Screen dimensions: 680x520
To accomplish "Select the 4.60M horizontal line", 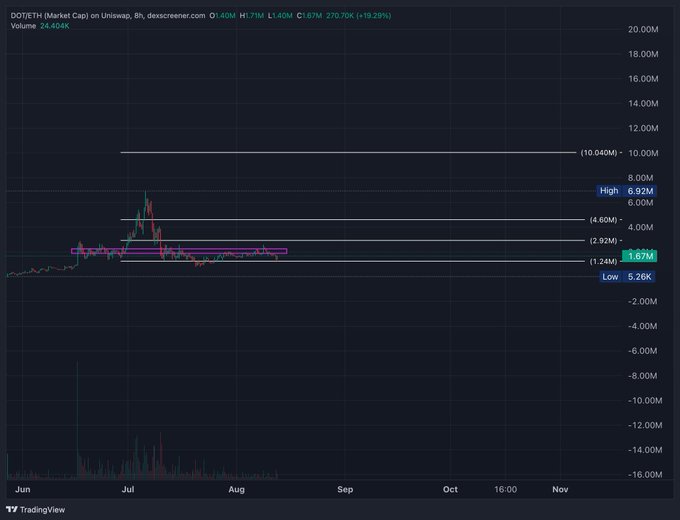I will (x=353, y=219).
